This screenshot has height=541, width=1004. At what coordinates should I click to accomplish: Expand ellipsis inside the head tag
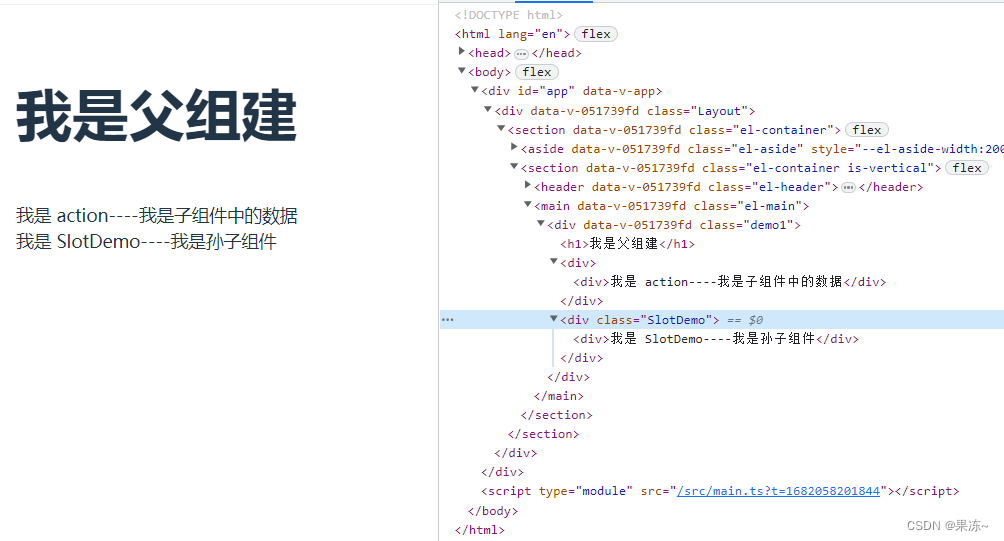click(521, 54)
